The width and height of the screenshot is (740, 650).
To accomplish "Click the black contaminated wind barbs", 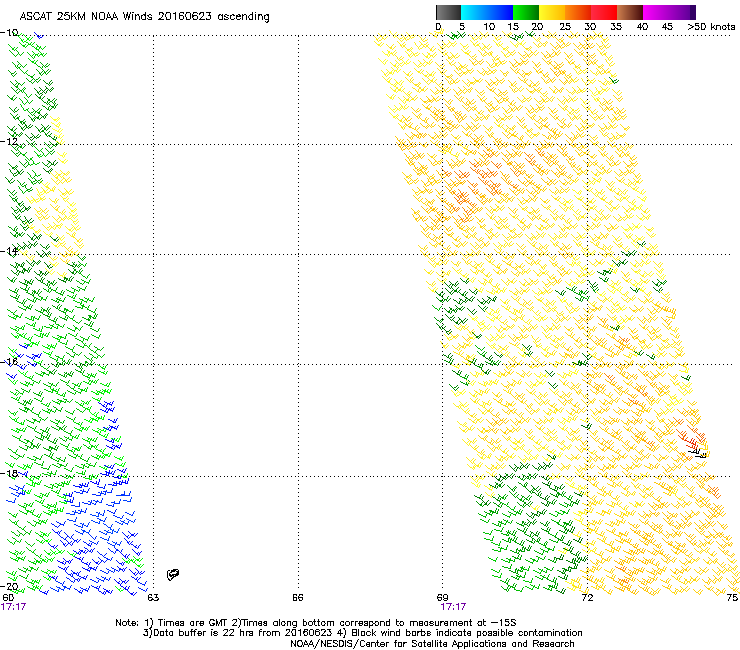I will 699,454.
